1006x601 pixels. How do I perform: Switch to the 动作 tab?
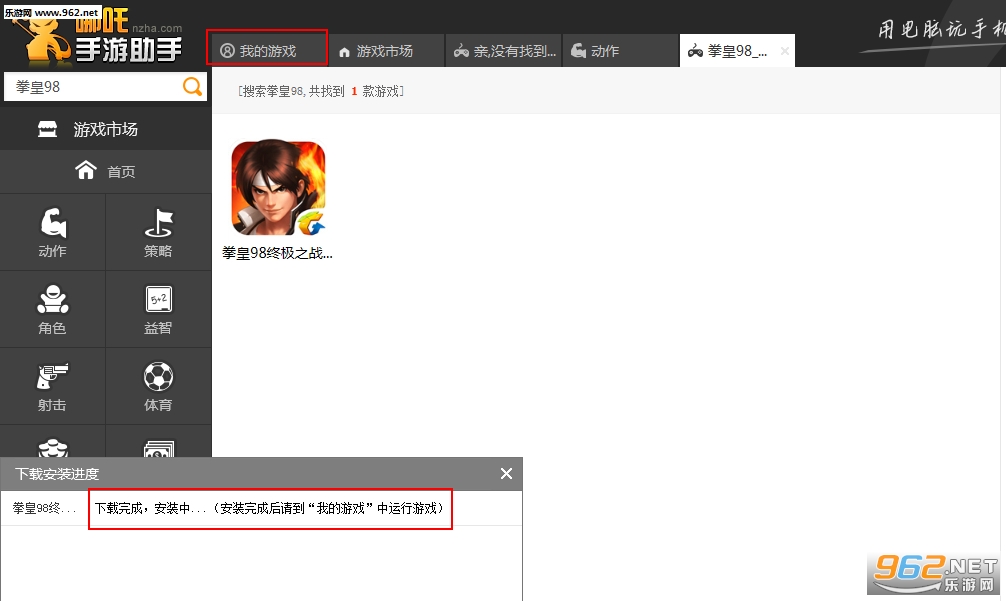click(620, 51)
